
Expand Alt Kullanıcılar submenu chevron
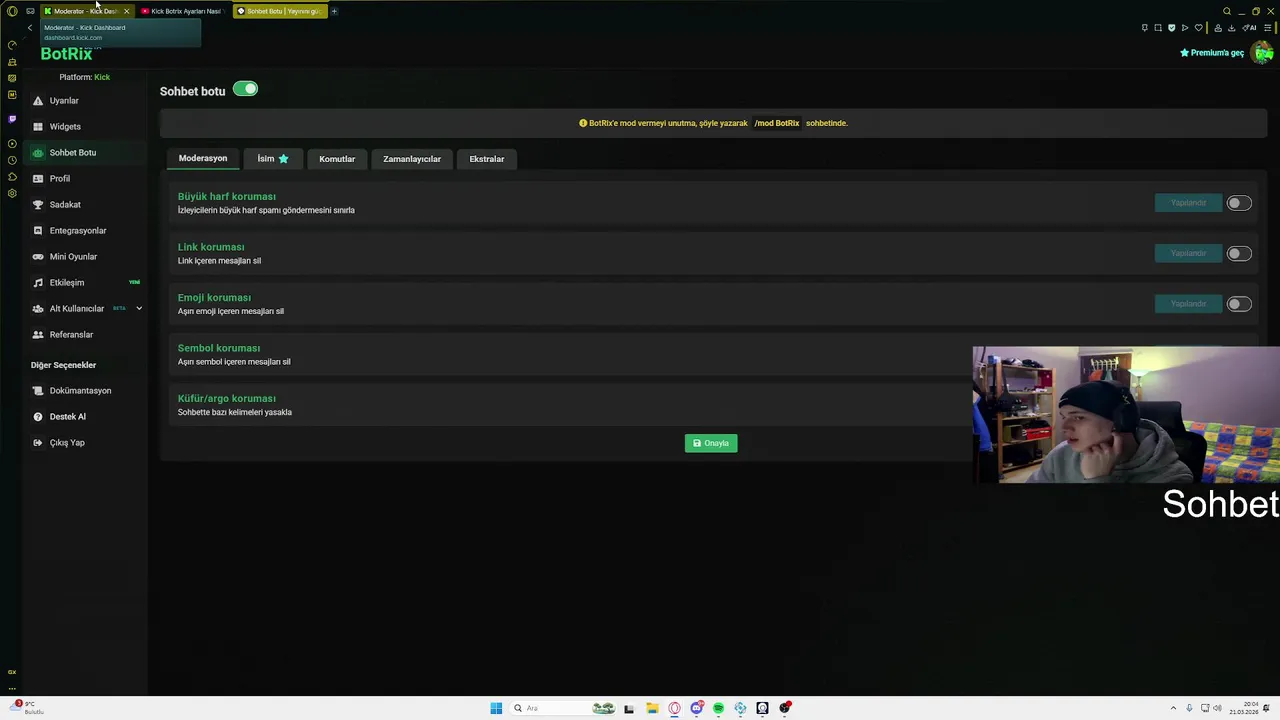coord(139,309)
